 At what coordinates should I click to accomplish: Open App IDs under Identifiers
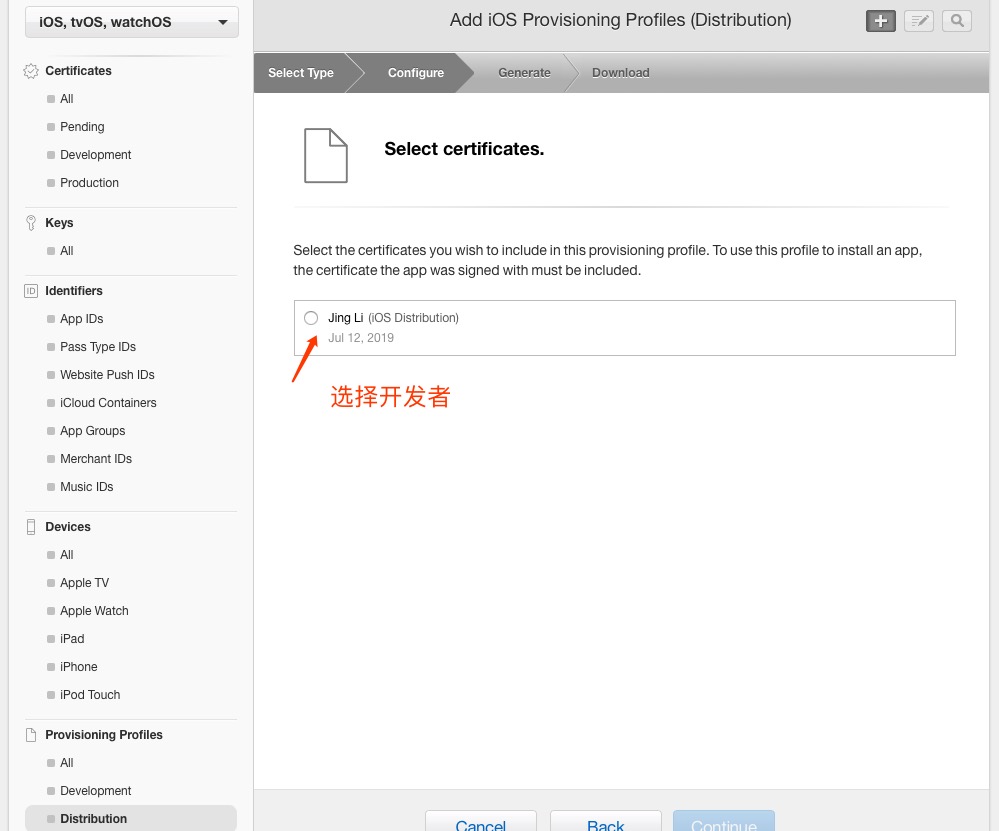82,319
